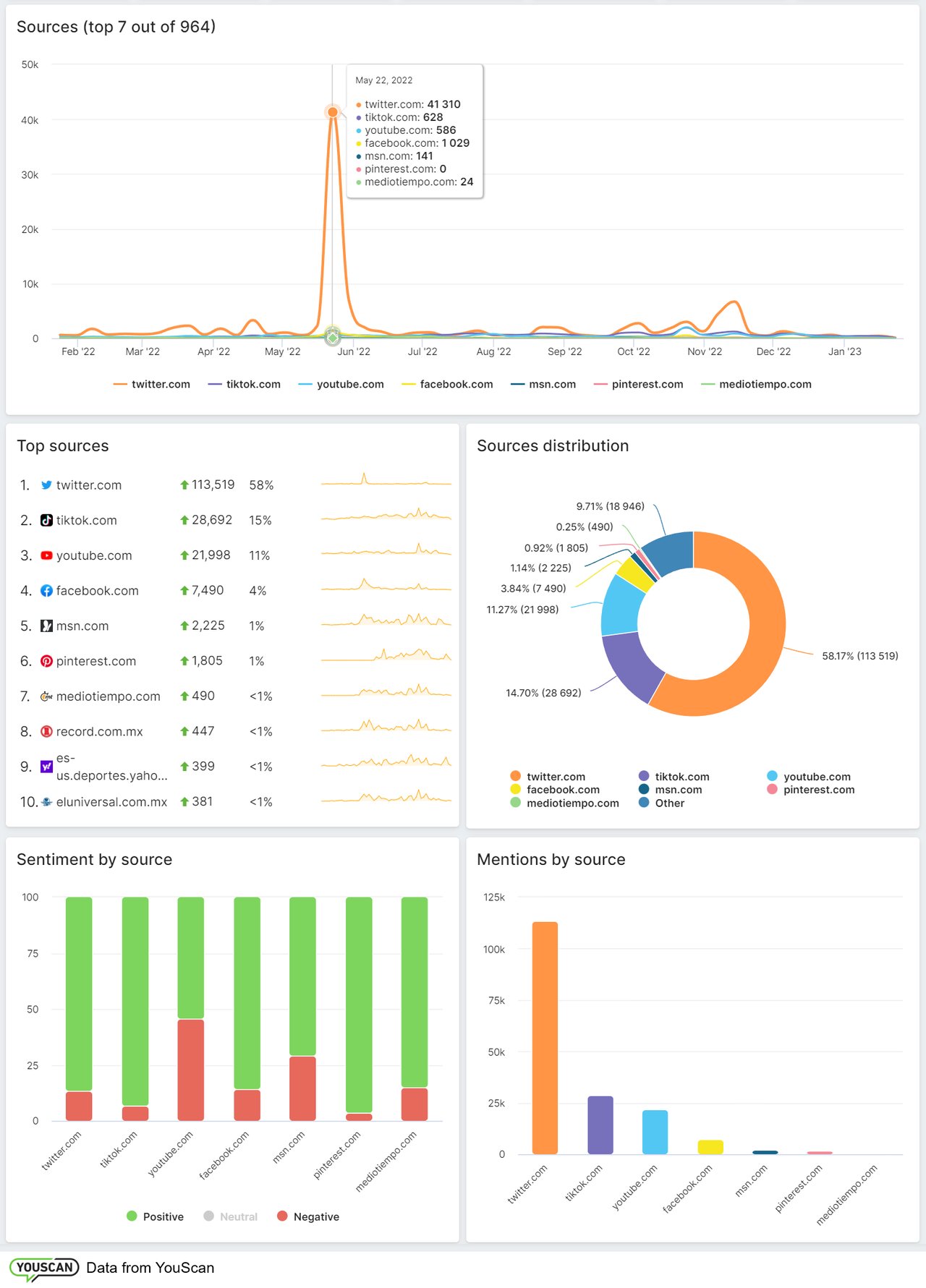Toggle Neutral sentiment in the legend

coord(231,1217)
